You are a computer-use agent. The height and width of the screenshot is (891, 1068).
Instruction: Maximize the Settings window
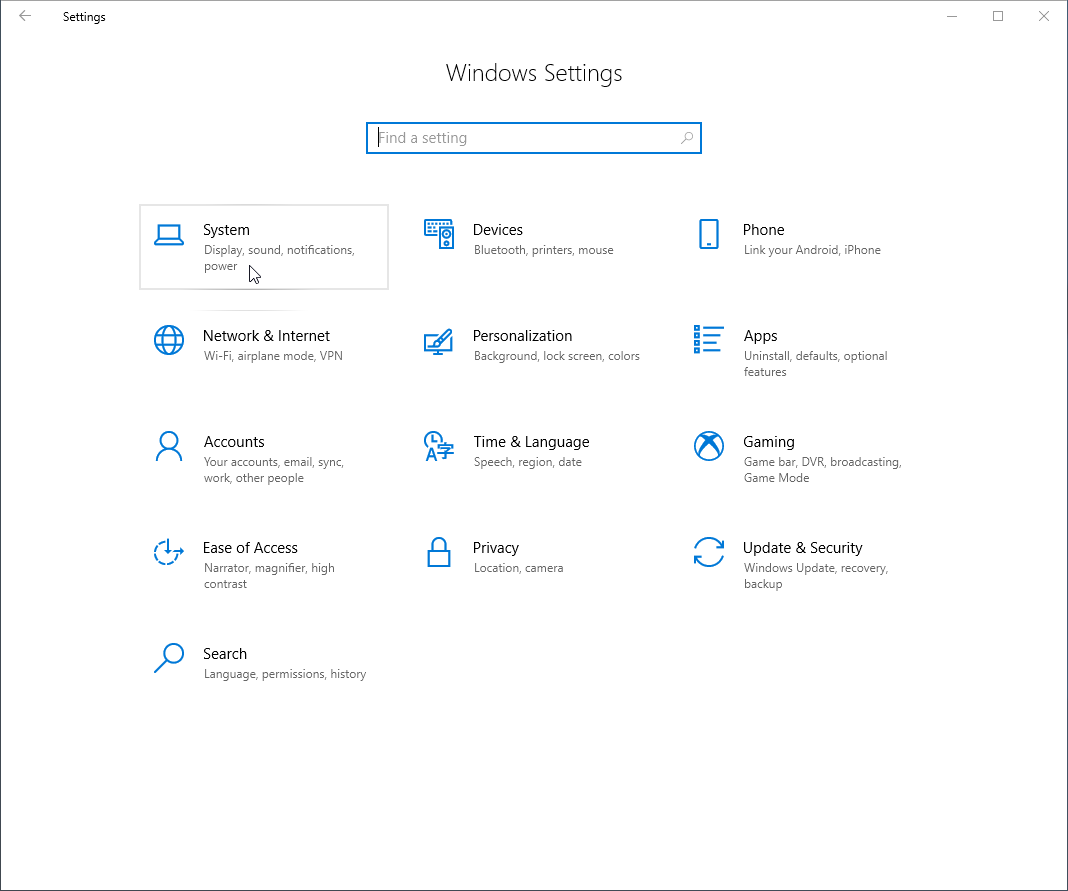998,16
